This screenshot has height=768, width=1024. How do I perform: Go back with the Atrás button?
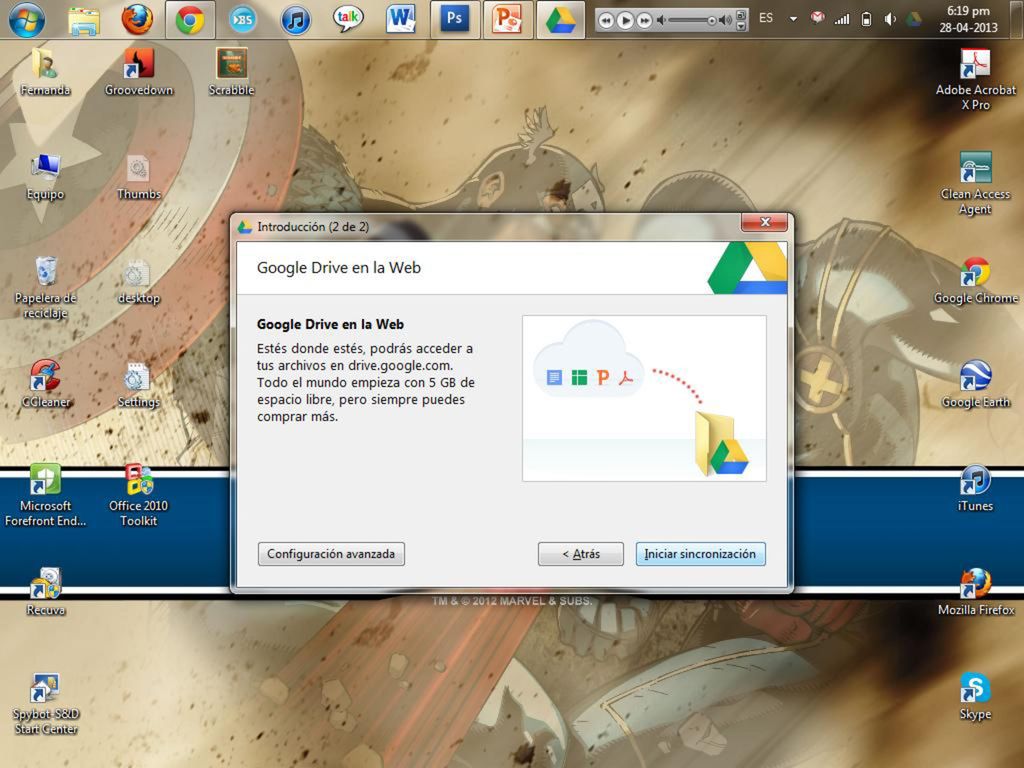(x=581, y=554)
